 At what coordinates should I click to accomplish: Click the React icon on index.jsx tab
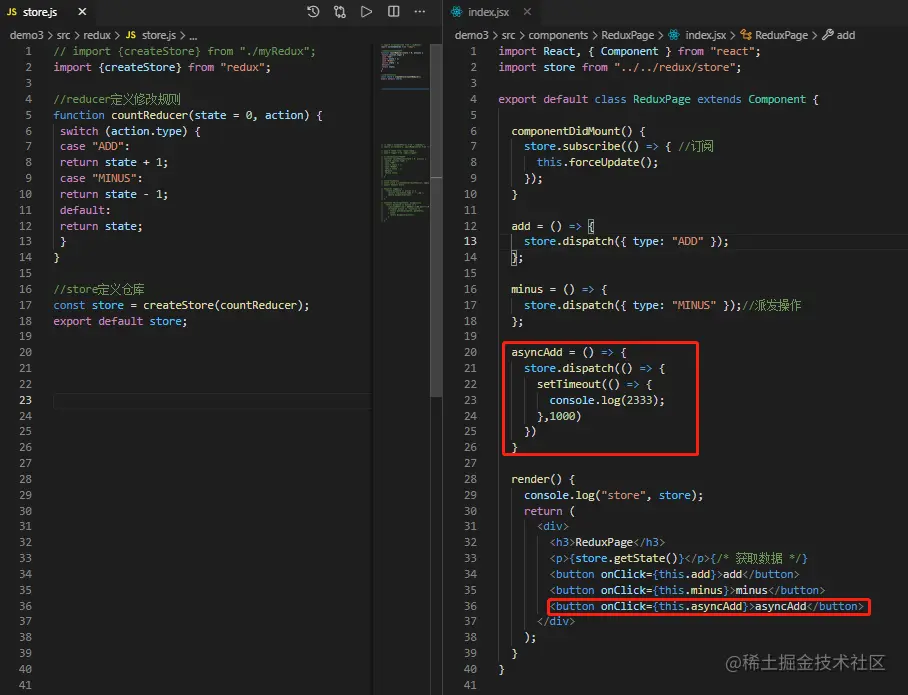pyautogui.click(x=456, y=12)
